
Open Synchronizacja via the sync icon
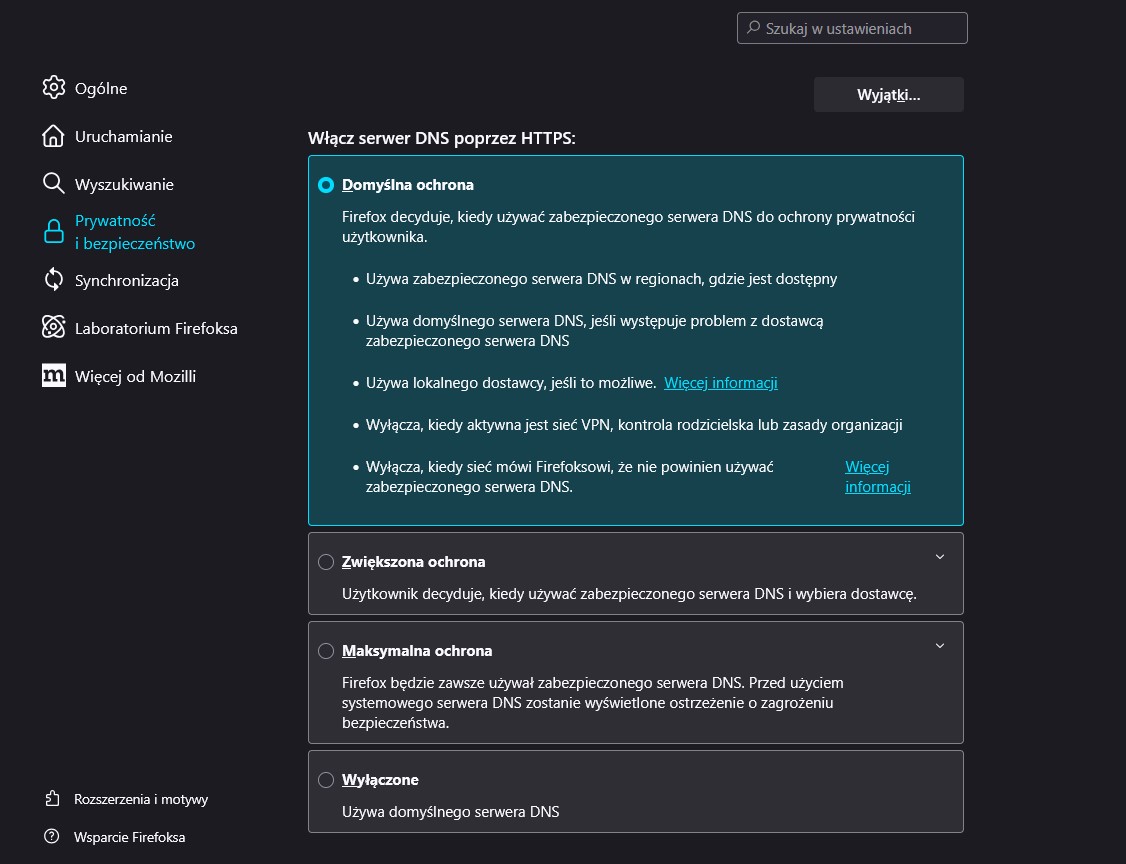[53, 280]
